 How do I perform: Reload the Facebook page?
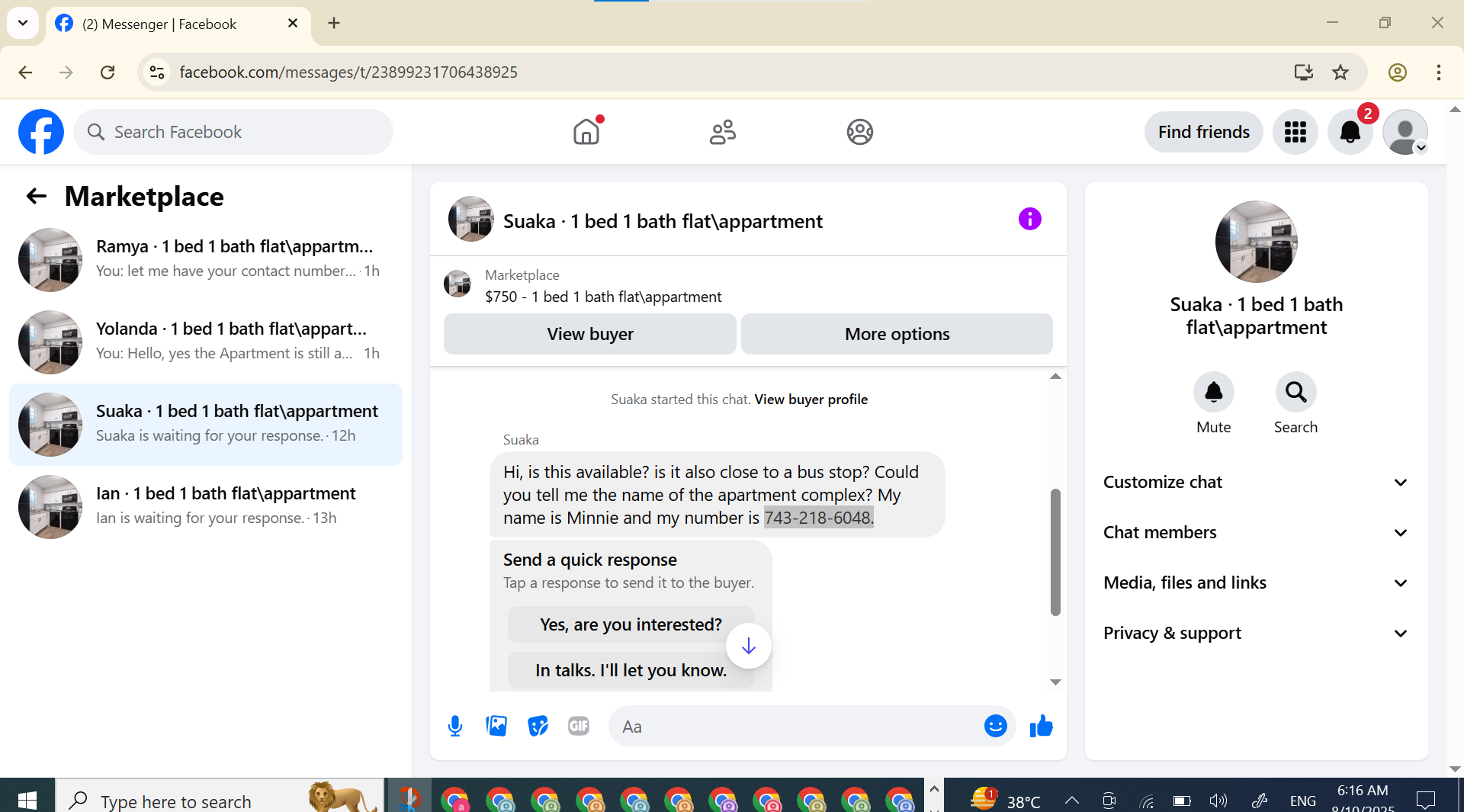(108, 72)
